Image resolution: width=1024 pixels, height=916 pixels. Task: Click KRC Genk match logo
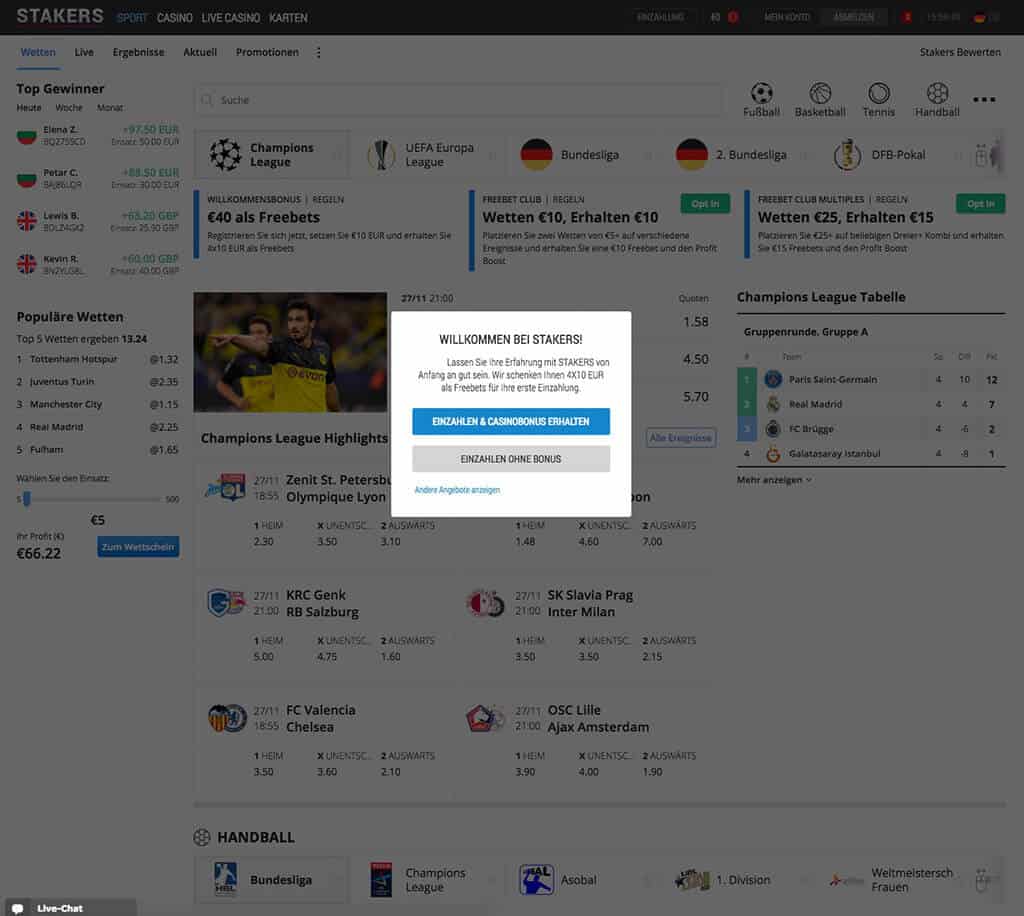(x=226, y=603)
